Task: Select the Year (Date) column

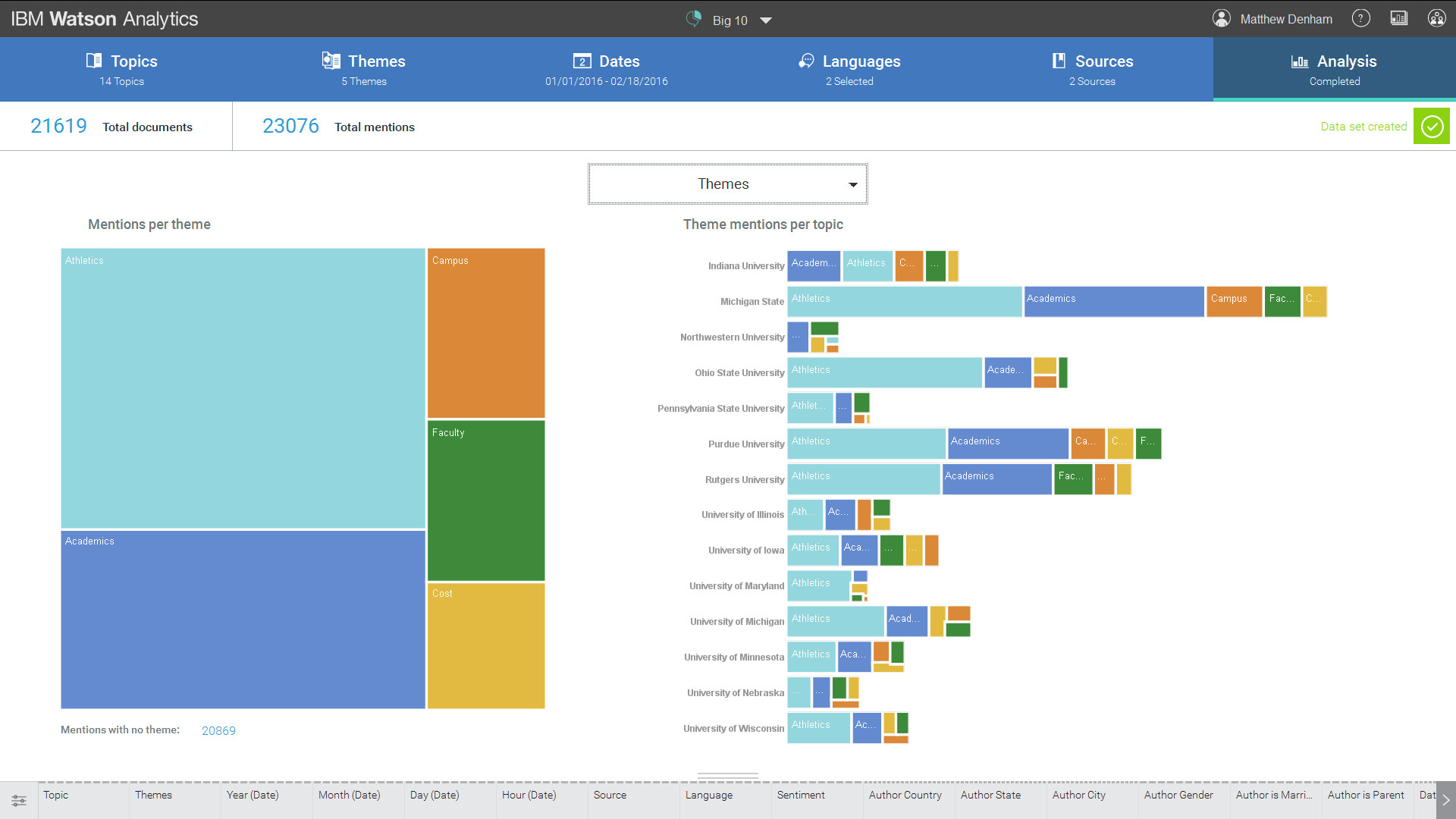Action: coord(267,800)
